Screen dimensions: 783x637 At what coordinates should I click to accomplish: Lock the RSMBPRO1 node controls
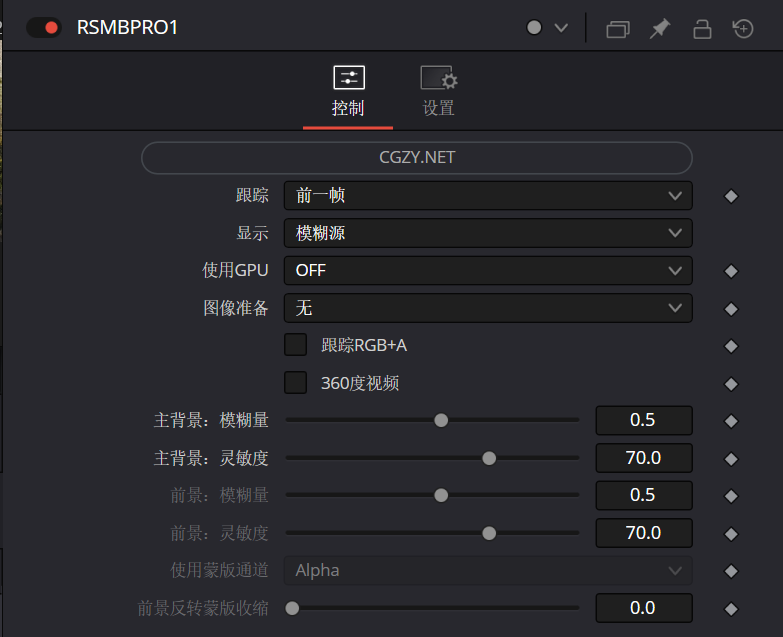(702, 29)
